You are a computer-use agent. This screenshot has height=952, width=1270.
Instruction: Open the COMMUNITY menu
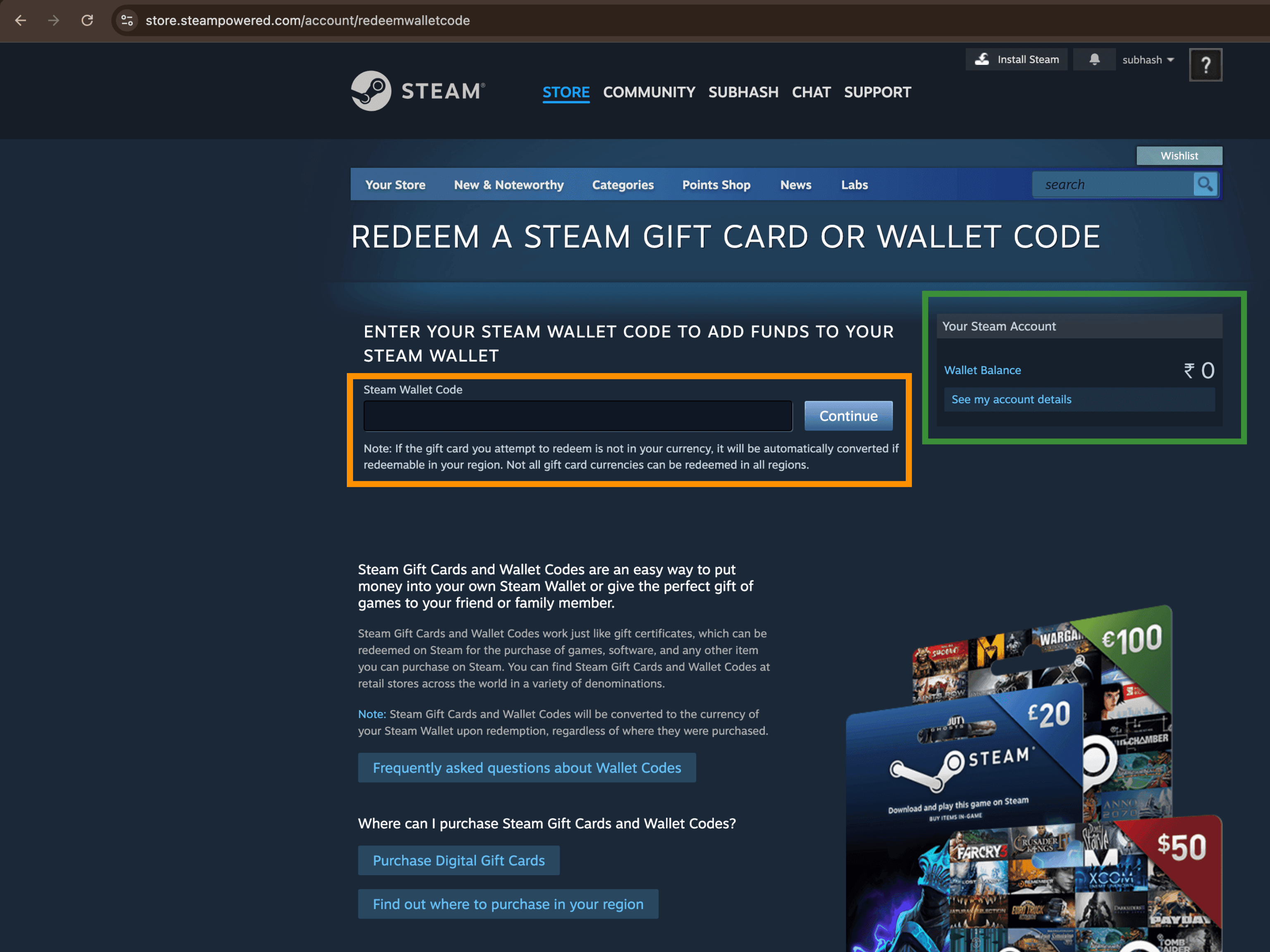[649, 92]
